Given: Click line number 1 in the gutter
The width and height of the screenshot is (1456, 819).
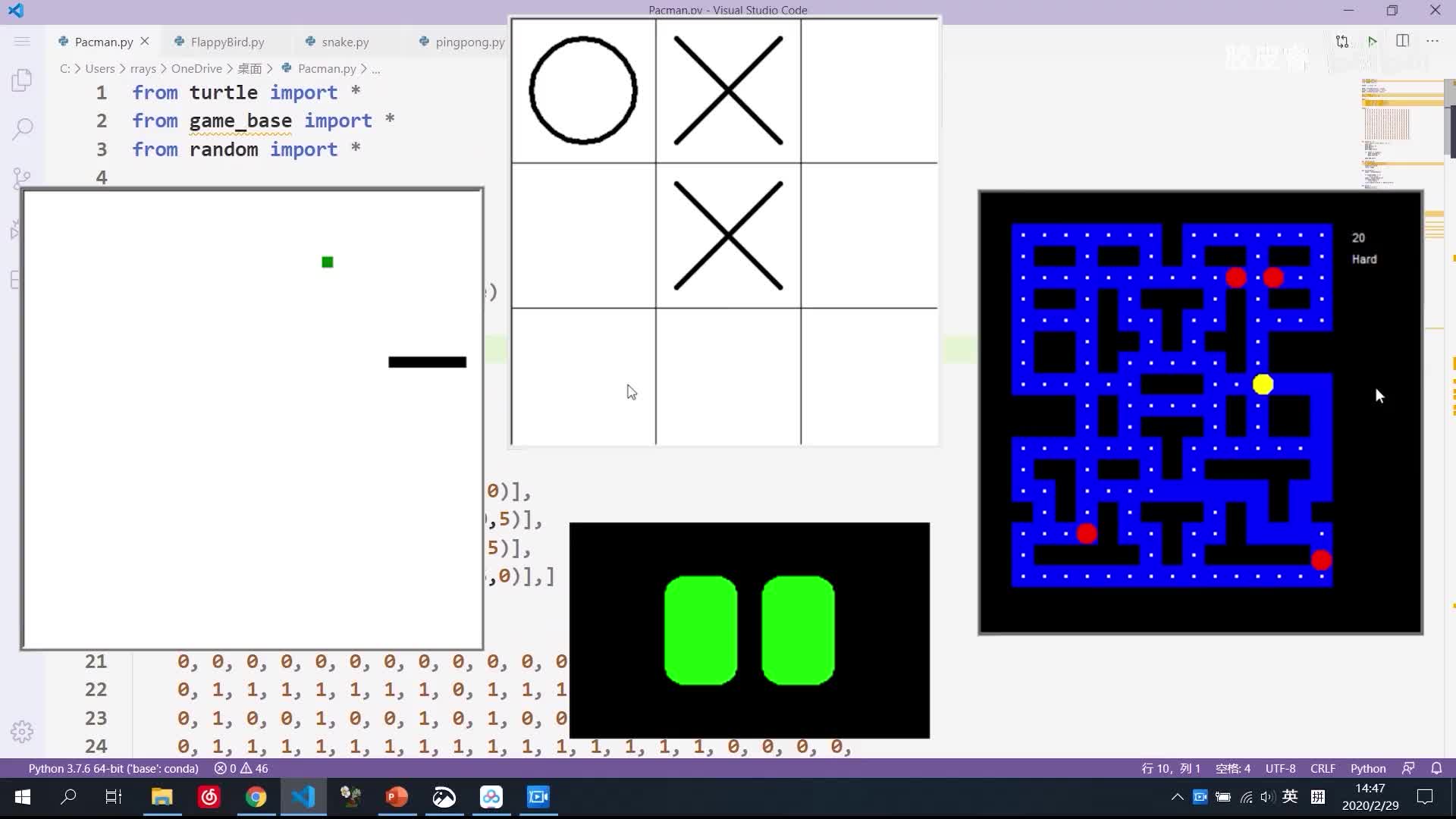Looking at the screenshot, I should (x=101, y=93).
